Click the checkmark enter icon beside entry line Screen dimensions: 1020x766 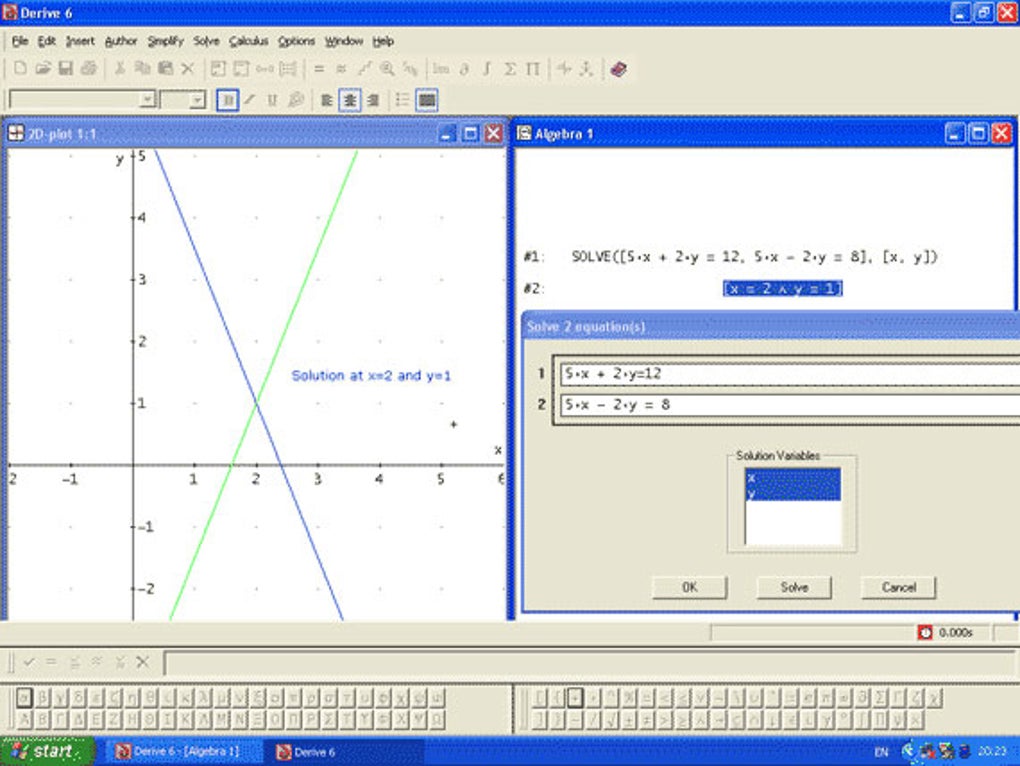click(x=29, y=662)
